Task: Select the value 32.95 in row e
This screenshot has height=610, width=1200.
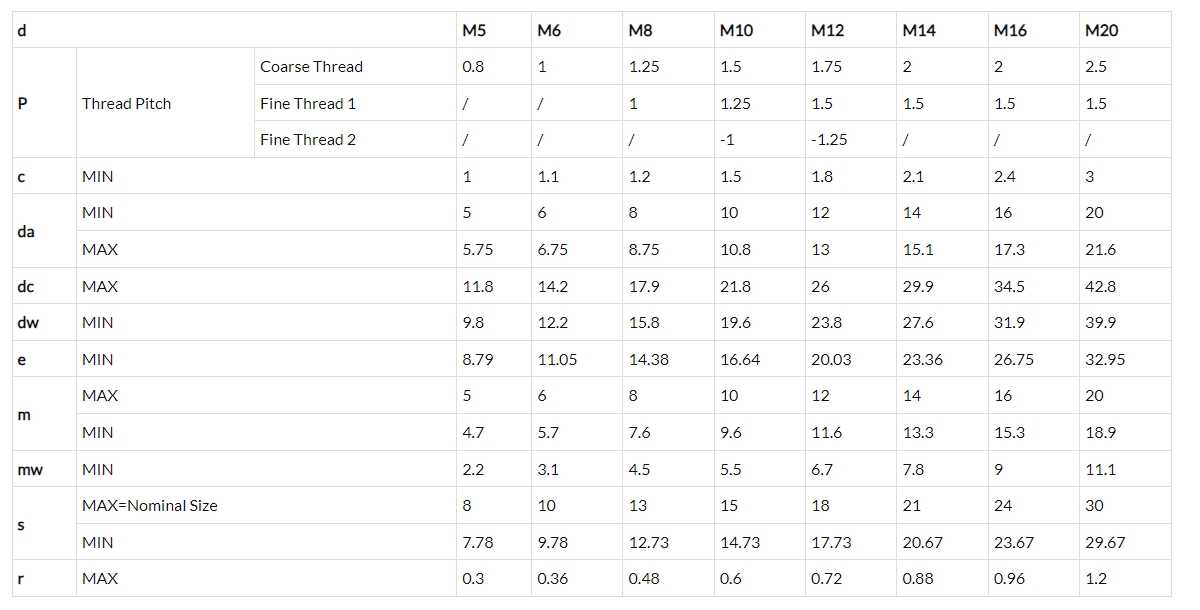Action: [x=1105, y=359]
